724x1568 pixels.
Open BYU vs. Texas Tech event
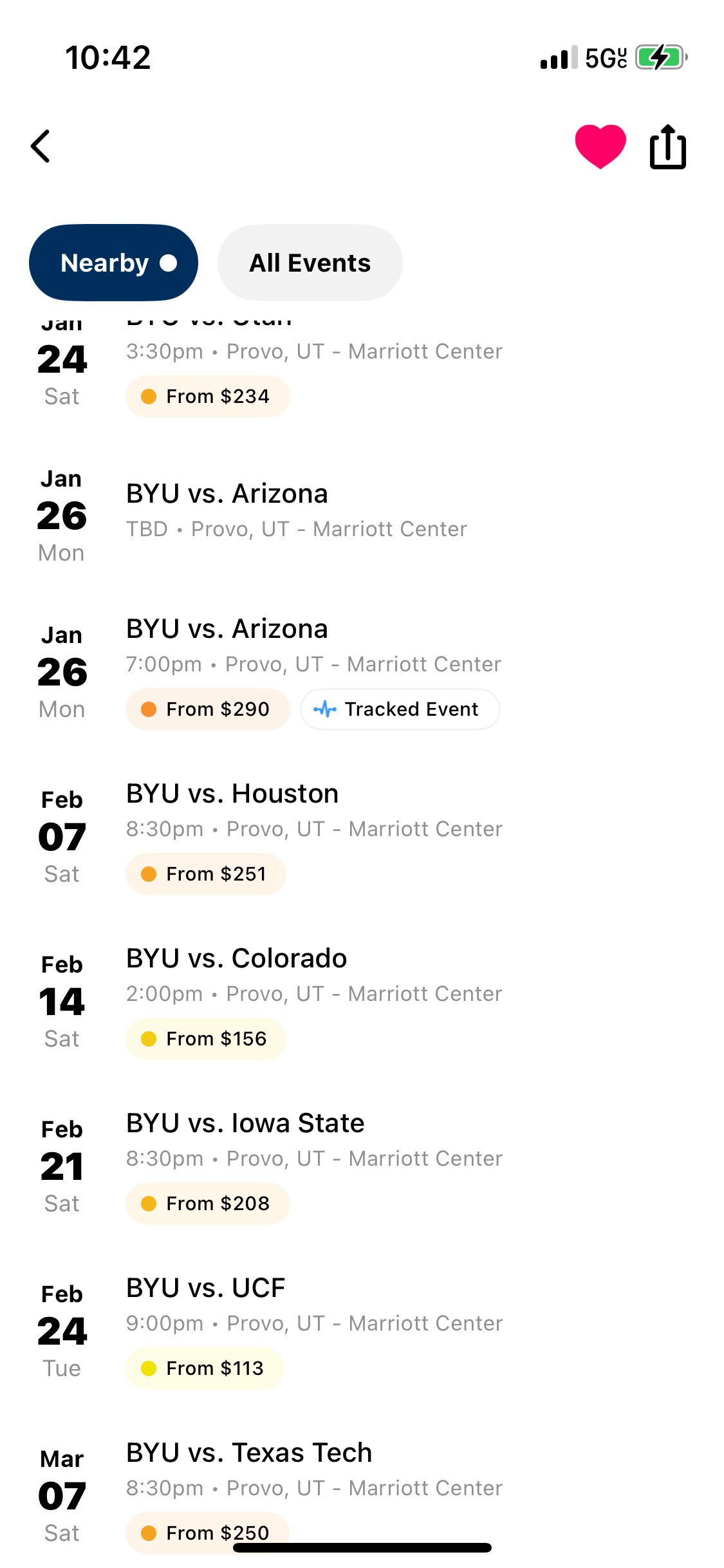(249, 1453)
